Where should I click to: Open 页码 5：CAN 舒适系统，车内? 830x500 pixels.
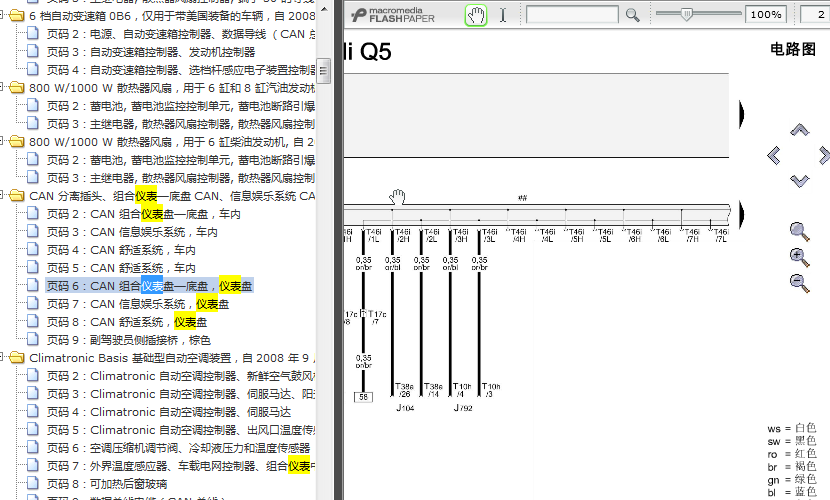pos(121,268)
